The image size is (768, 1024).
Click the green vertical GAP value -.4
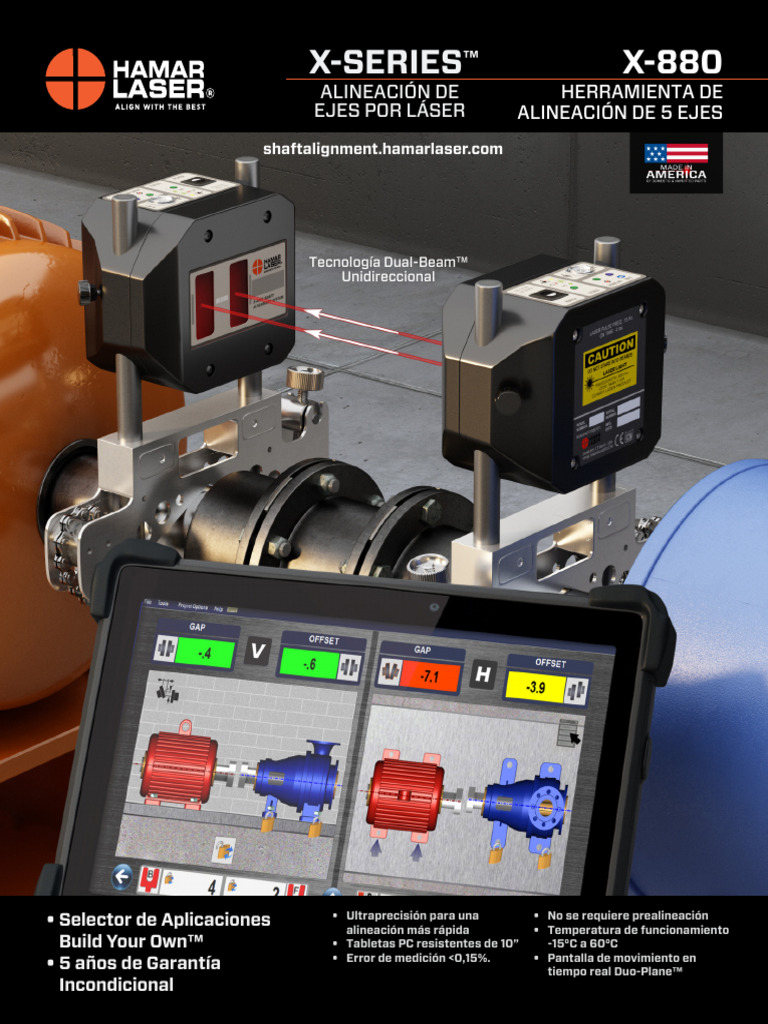[x=205, y=653]
